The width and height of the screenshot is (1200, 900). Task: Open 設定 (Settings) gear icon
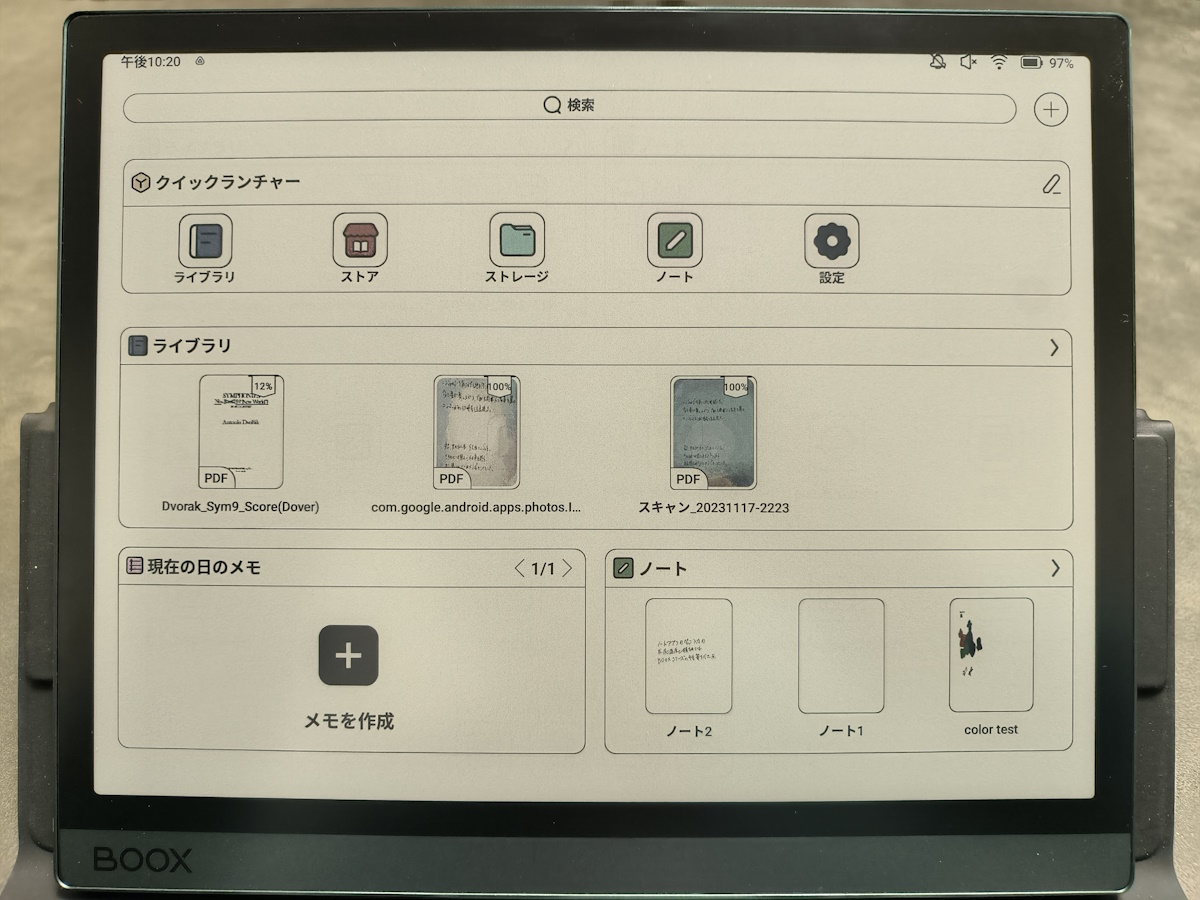(831, 241)
